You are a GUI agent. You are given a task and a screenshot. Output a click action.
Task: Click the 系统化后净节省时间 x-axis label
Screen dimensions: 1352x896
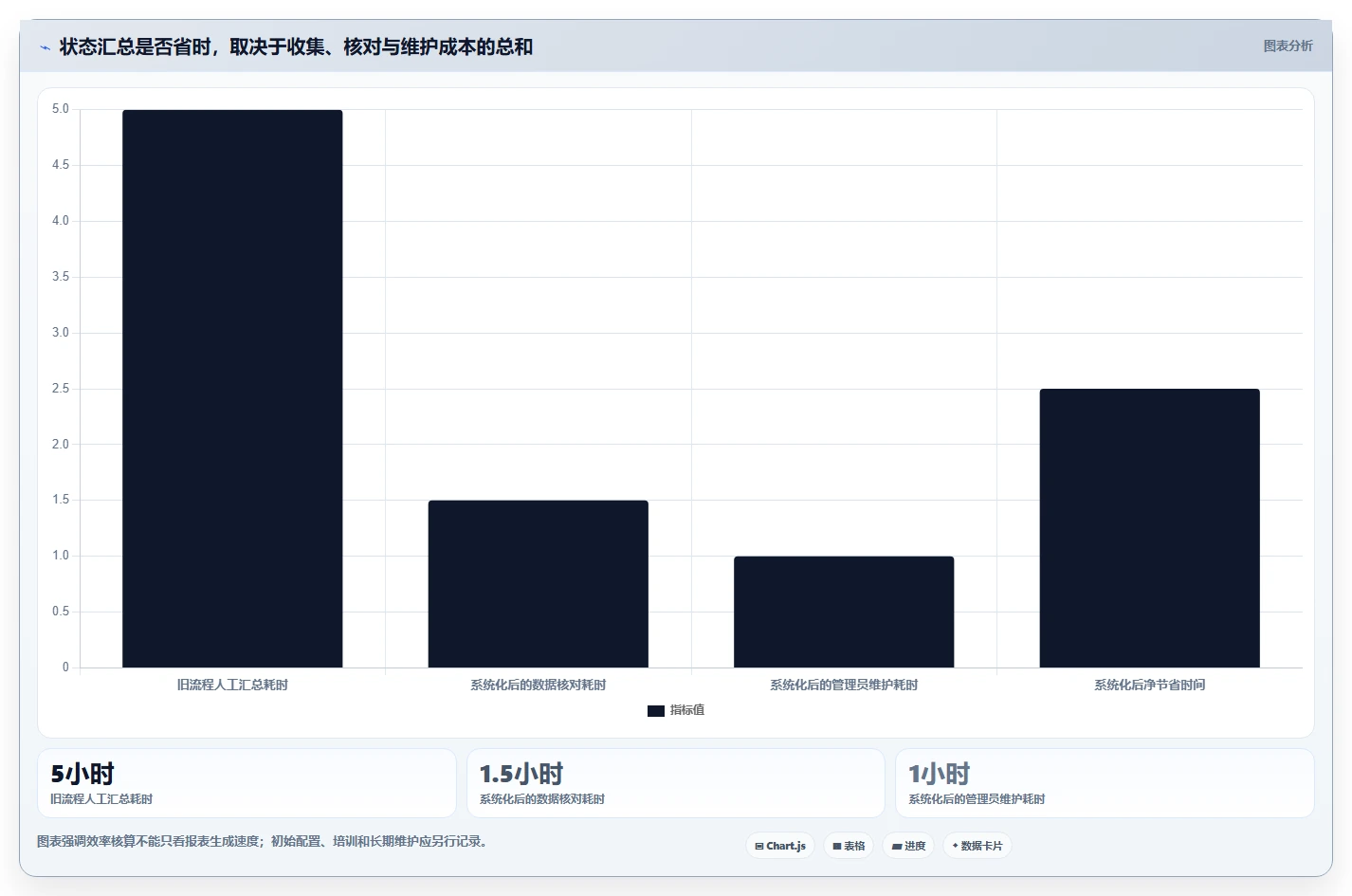pos(1149,685)
